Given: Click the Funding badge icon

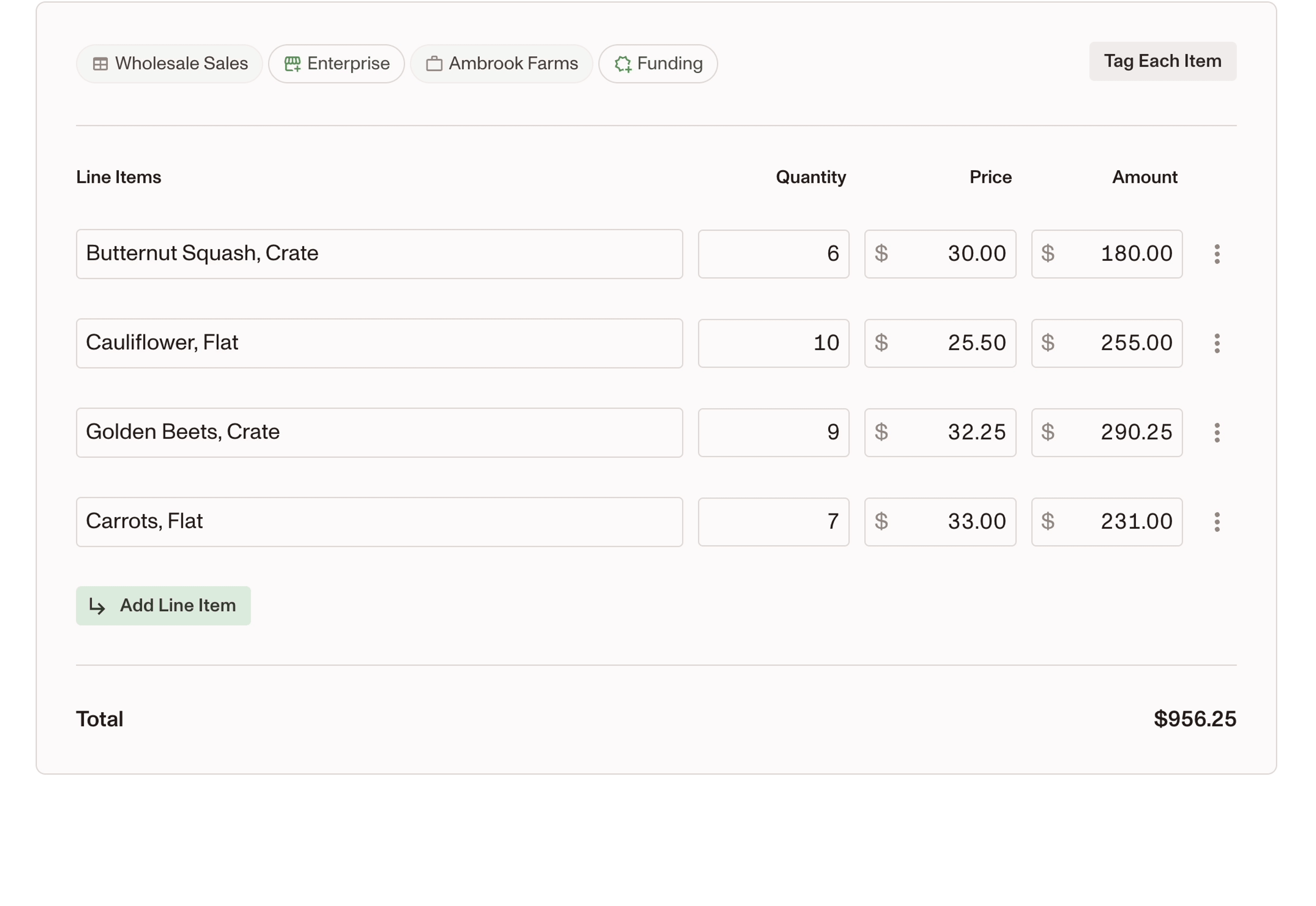Looking at the screenshot, I should [x=623, y=64].
